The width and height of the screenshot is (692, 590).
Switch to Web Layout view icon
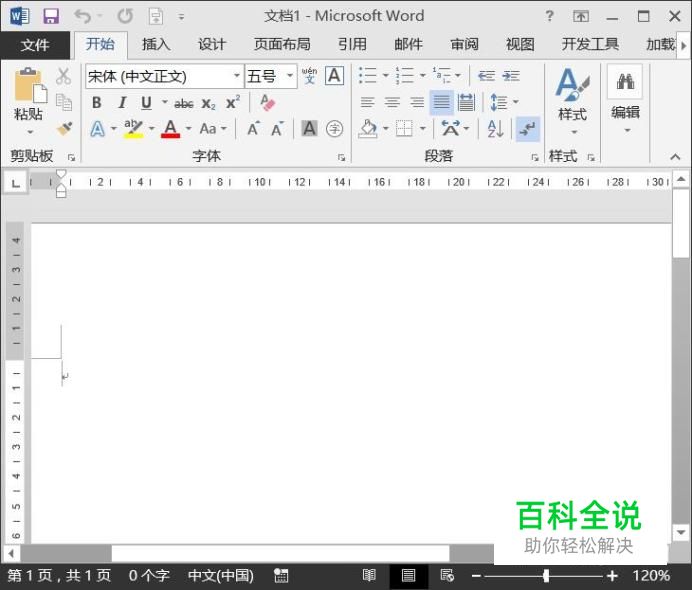447,575
